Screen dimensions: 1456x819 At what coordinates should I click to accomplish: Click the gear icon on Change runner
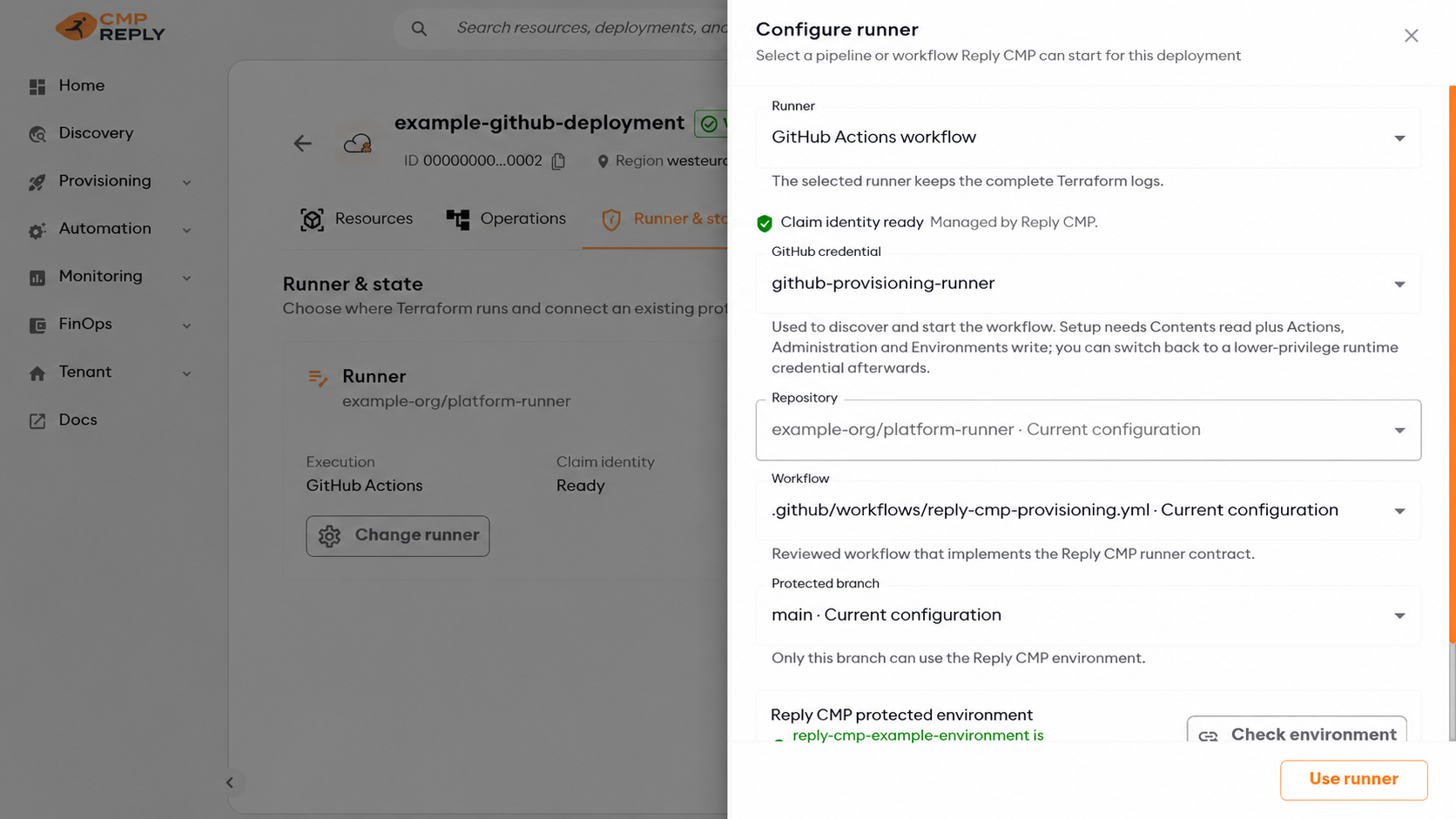pyautogui.click(x=329, y=536)
